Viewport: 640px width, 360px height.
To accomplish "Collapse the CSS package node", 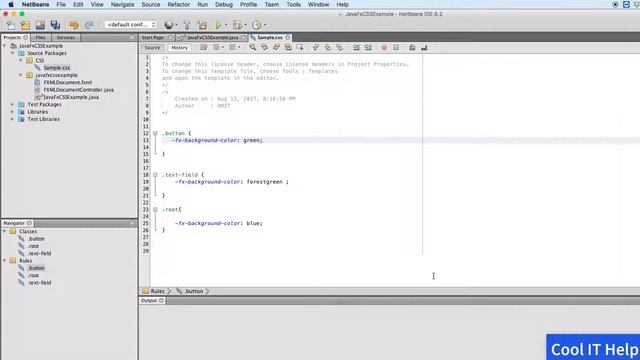I will pos(21,60).
